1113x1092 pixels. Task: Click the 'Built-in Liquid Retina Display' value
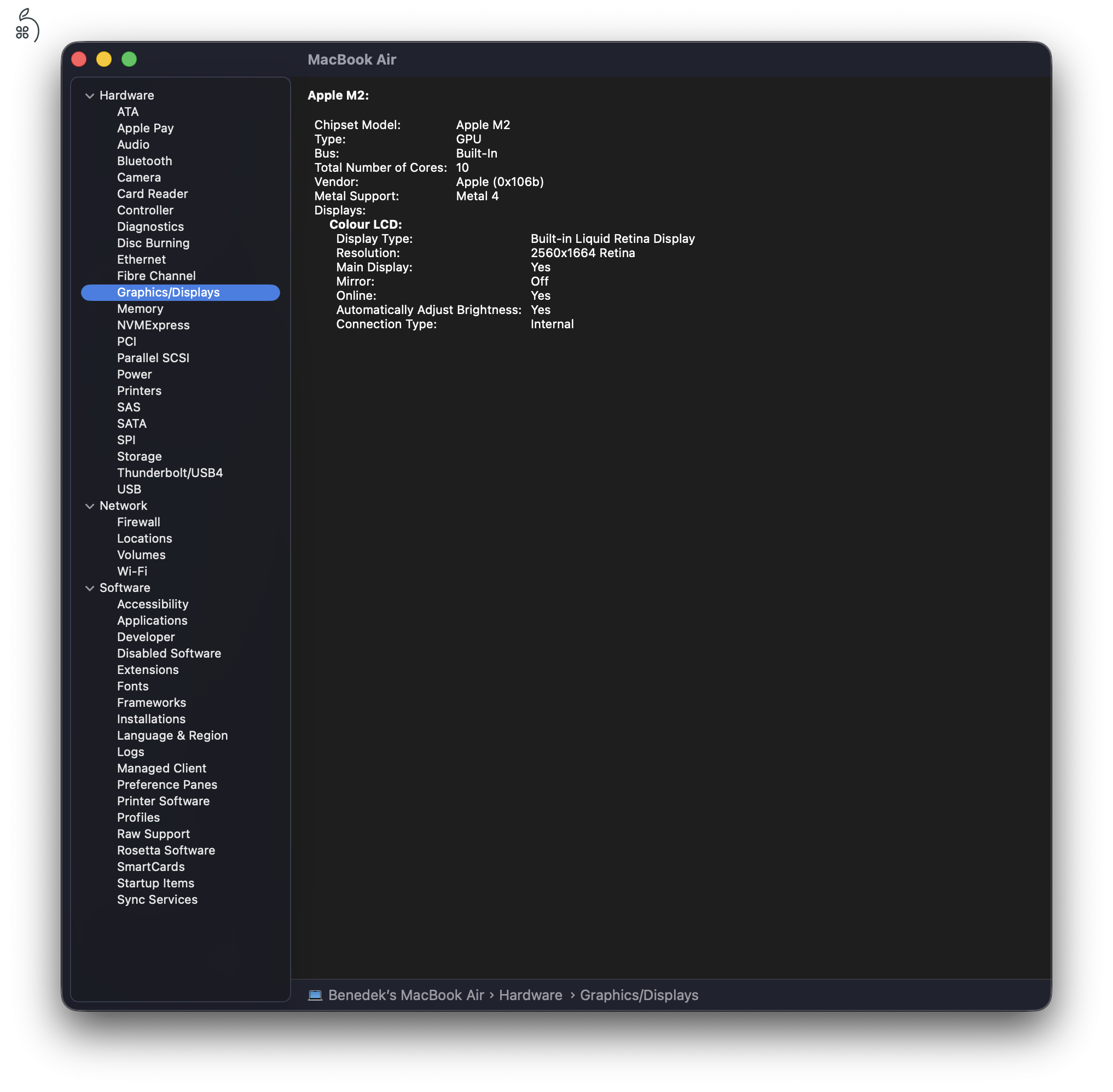point(613,239)
